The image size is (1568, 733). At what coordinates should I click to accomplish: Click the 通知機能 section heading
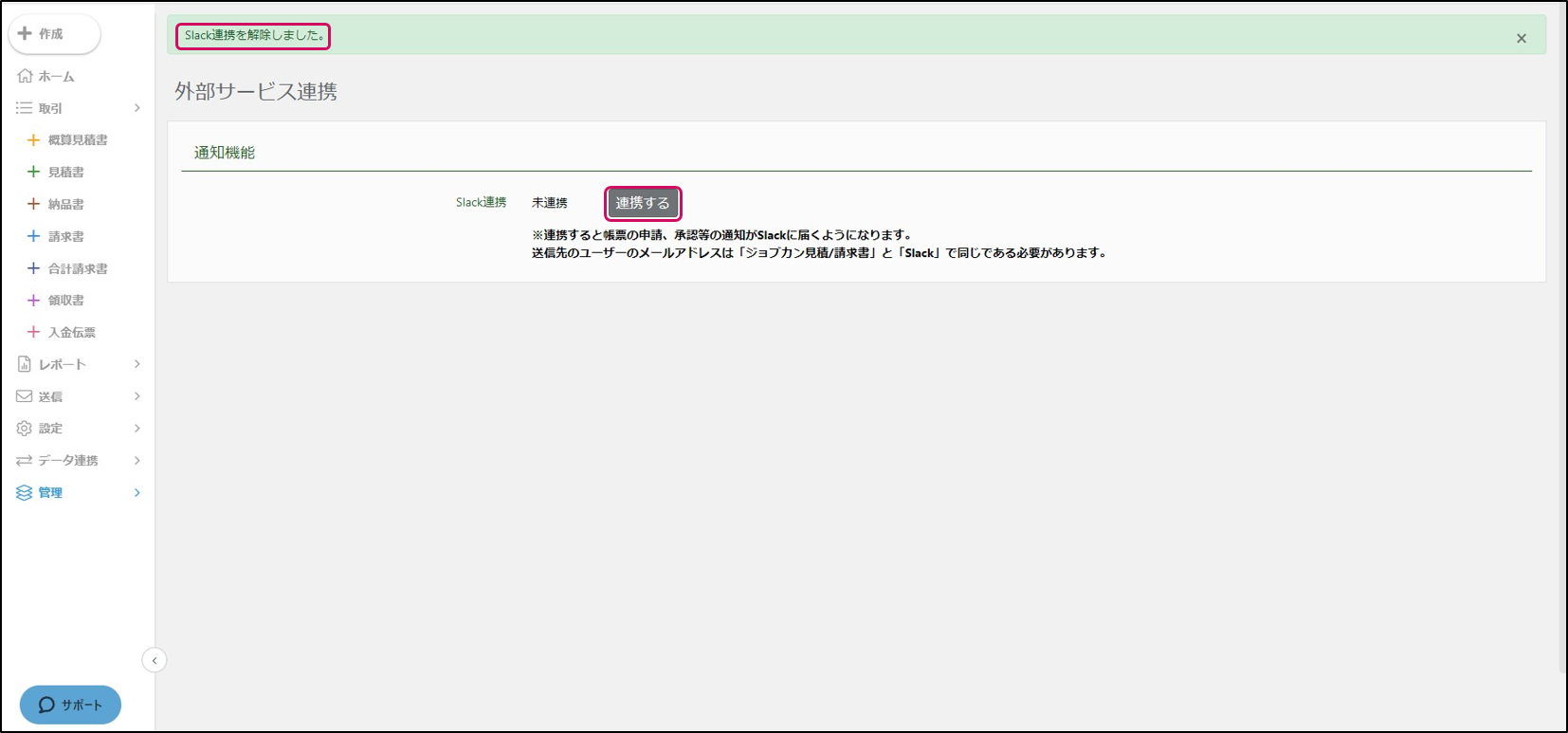point(225,153)
